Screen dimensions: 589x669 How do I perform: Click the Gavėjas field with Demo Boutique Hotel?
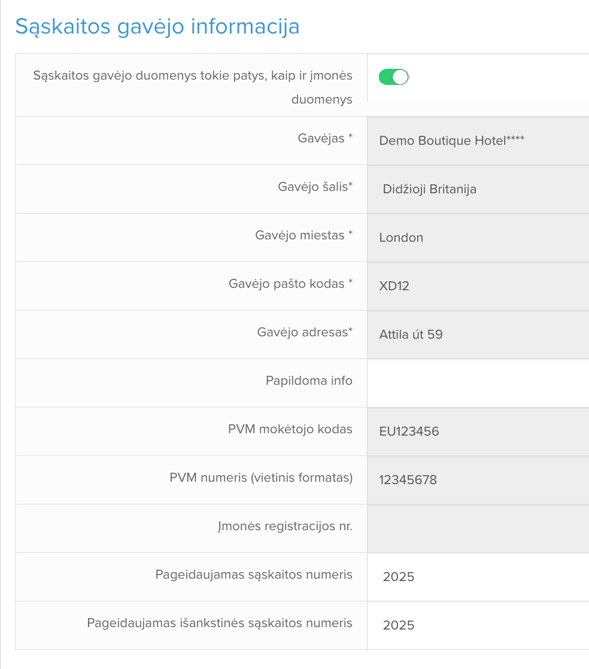click(478, 141)
